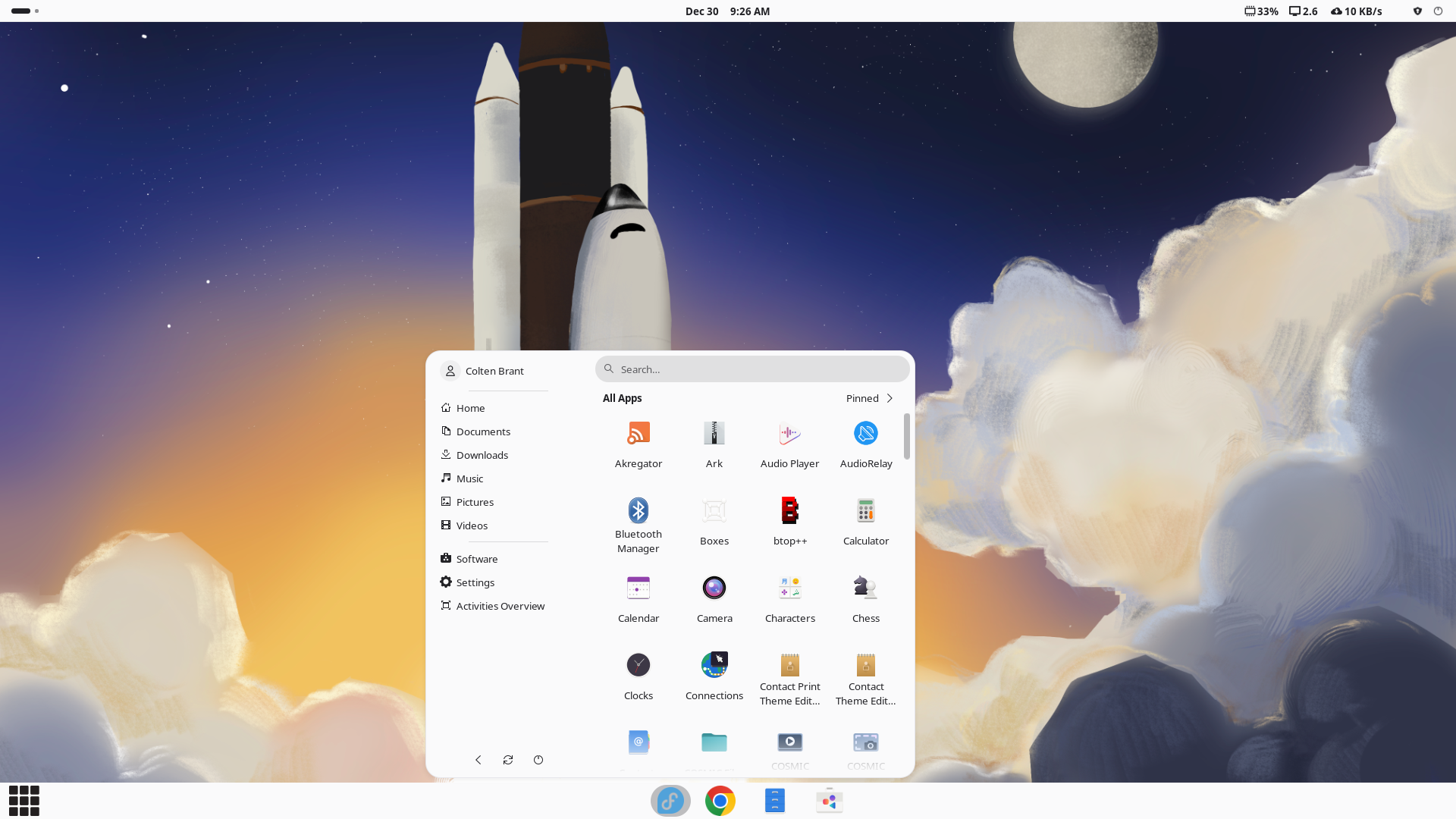This screenshot has height=819, width=1456.
Task: Click the back arrow in menu footer
Action: (478, 760)
